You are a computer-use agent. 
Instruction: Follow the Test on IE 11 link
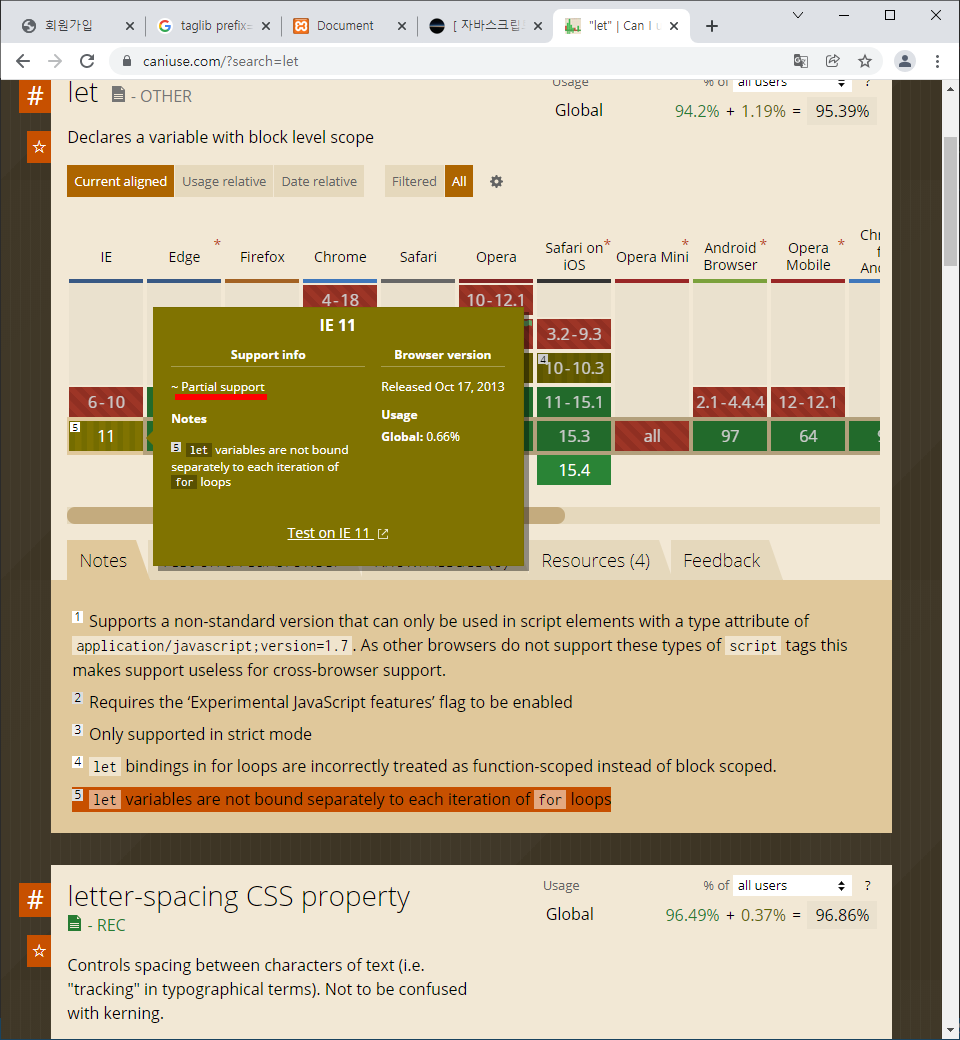(x=338, y=533)
